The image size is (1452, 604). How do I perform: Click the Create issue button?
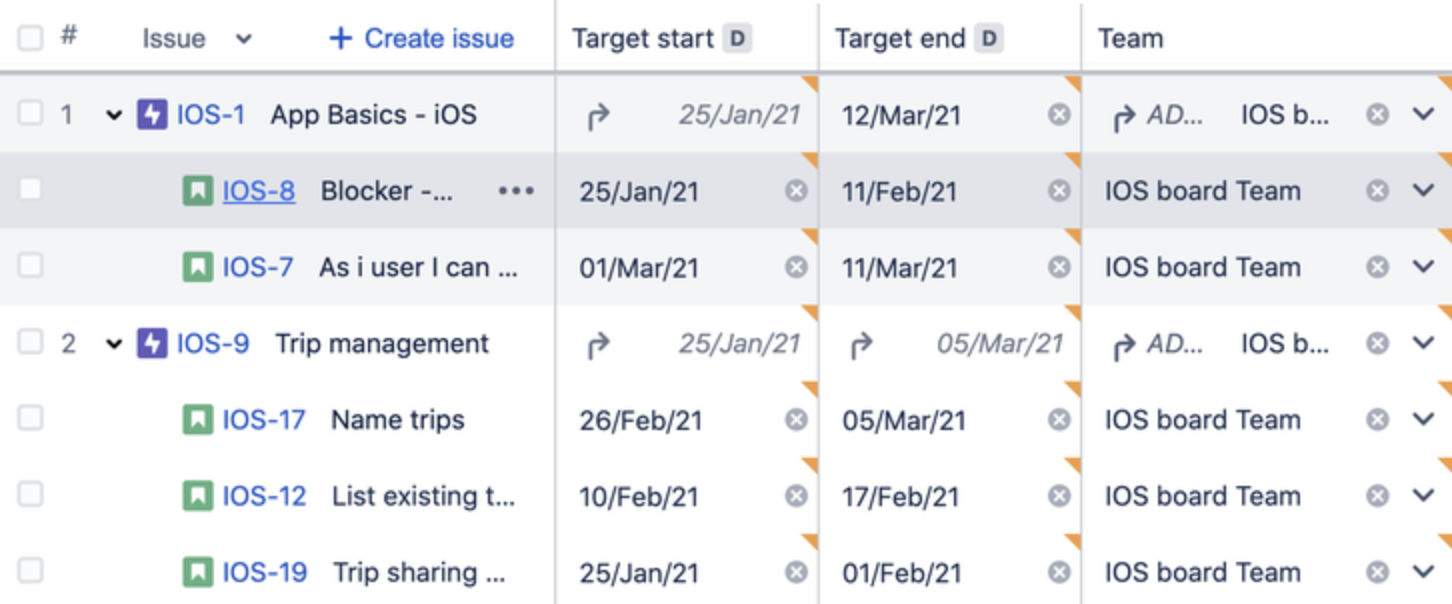[422, 39]
